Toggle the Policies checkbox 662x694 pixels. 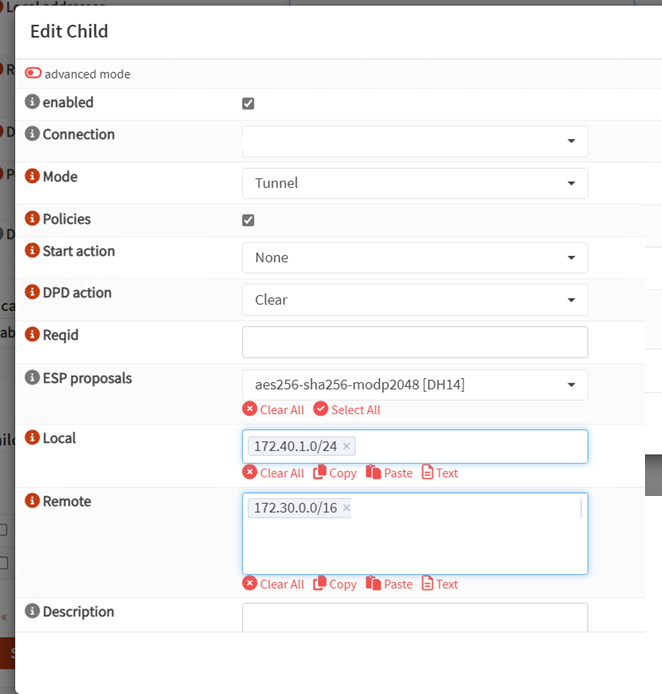pyautogui.click(x=248, y=220)
